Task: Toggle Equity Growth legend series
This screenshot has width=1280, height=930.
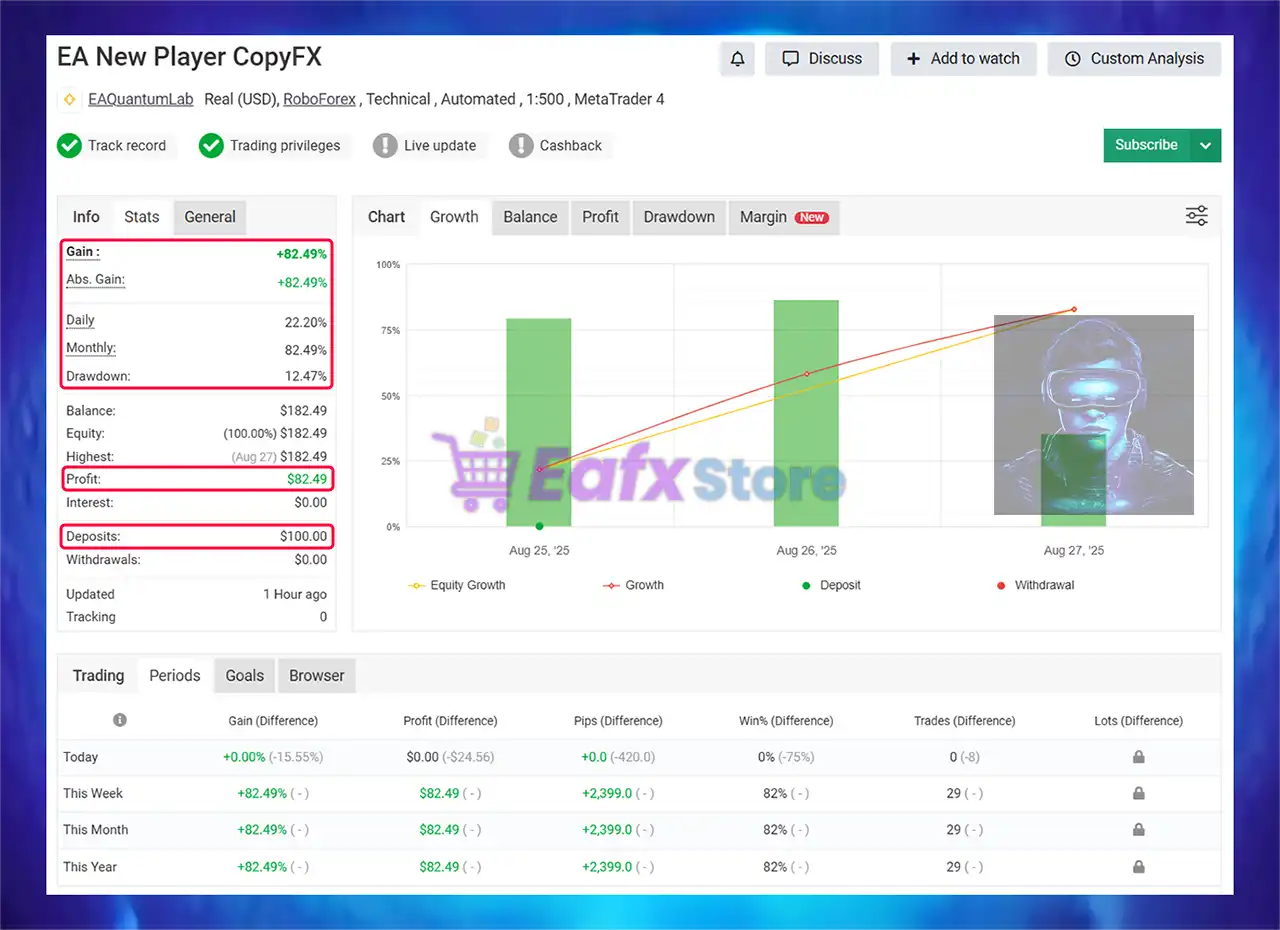Action: (x=457, y=585)
